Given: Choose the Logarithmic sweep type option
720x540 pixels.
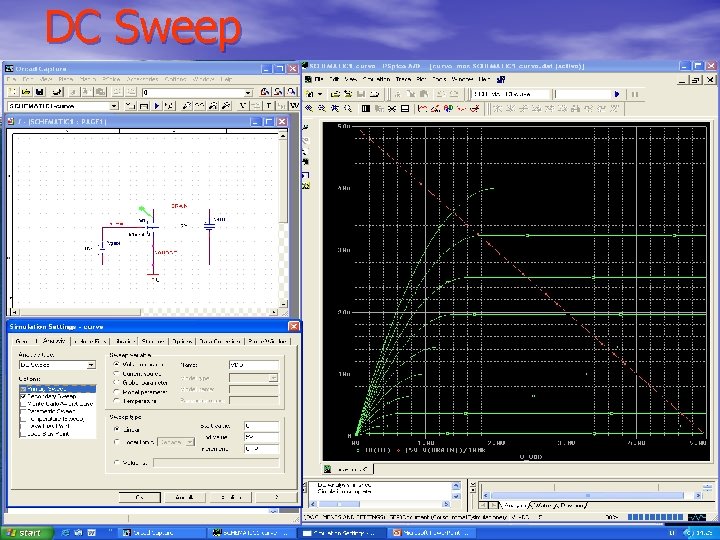Looking at the screenshot, I should coord(115,441).
